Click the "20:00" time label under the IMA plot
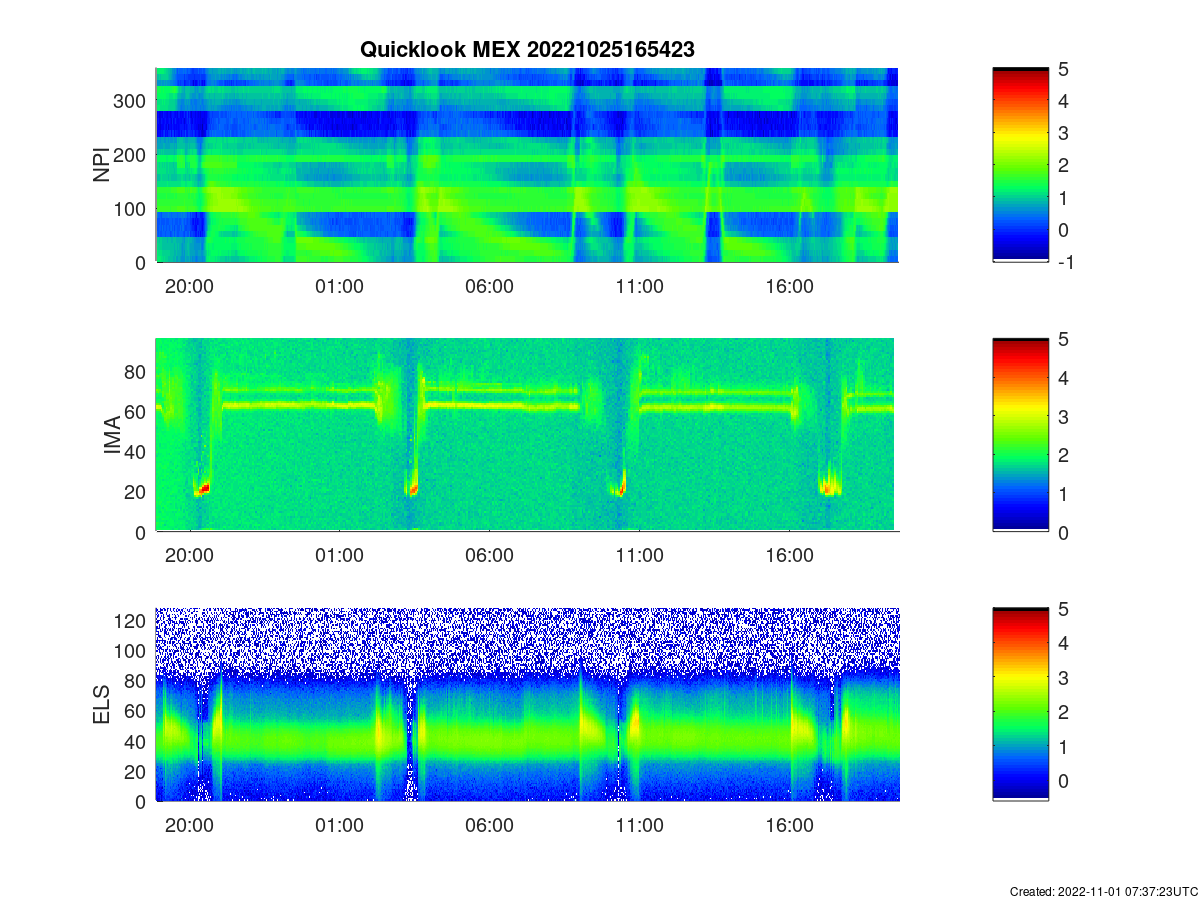 point(189,557)
